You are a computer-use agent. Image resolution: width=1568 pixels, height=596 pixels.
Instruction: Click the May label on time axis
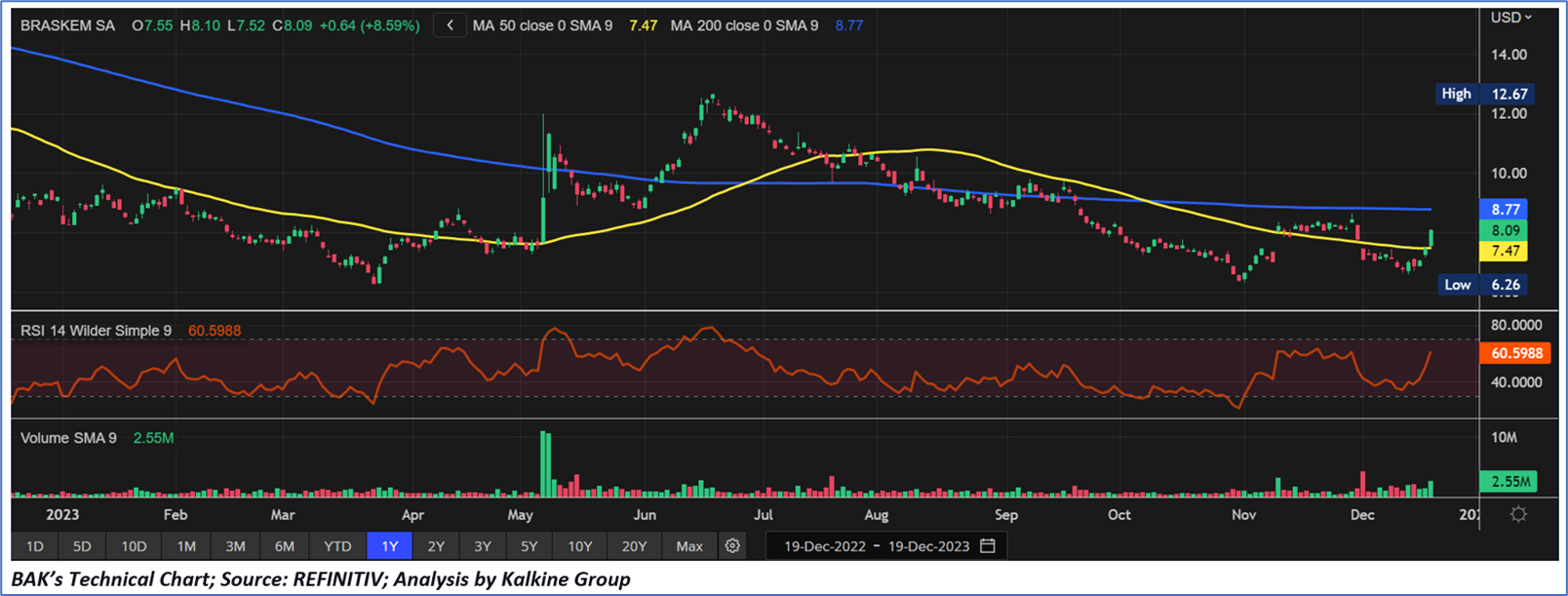coord(520,514)
